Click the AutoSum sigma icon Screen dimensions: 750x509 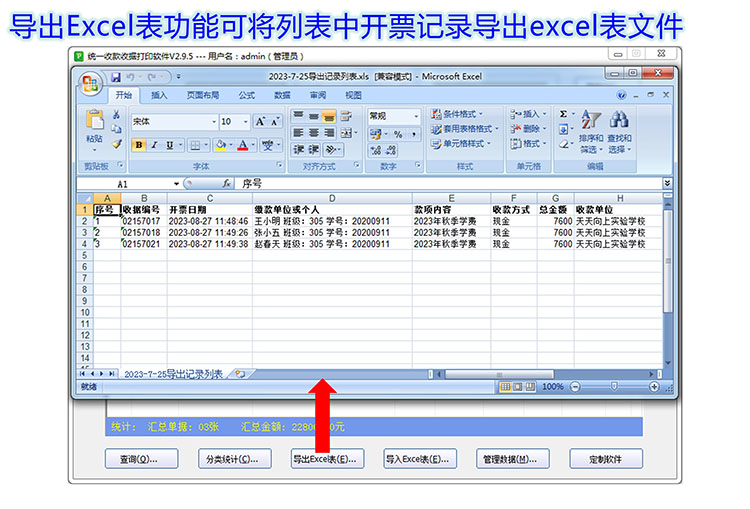pos(564,114)
